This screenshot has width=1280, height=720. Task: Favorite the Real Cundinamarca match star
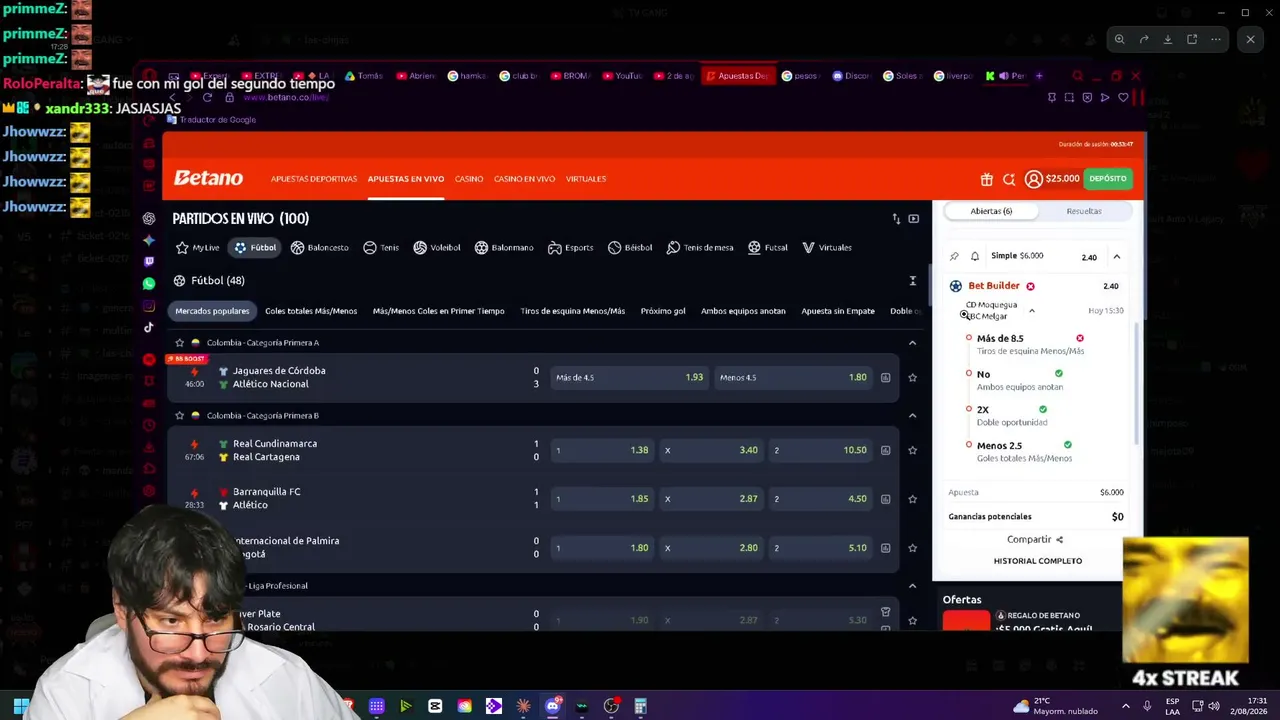coord(912,450)
